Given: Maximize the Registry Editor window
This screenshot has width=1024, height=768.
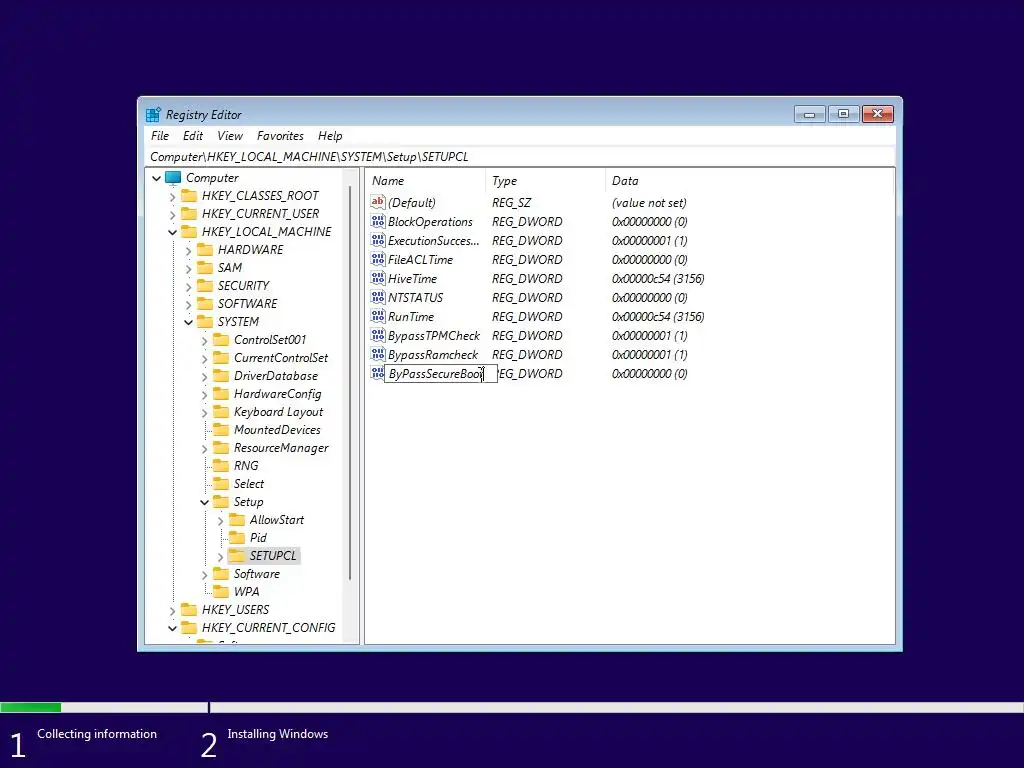Looking at the screenshot, I should (844, 114).
